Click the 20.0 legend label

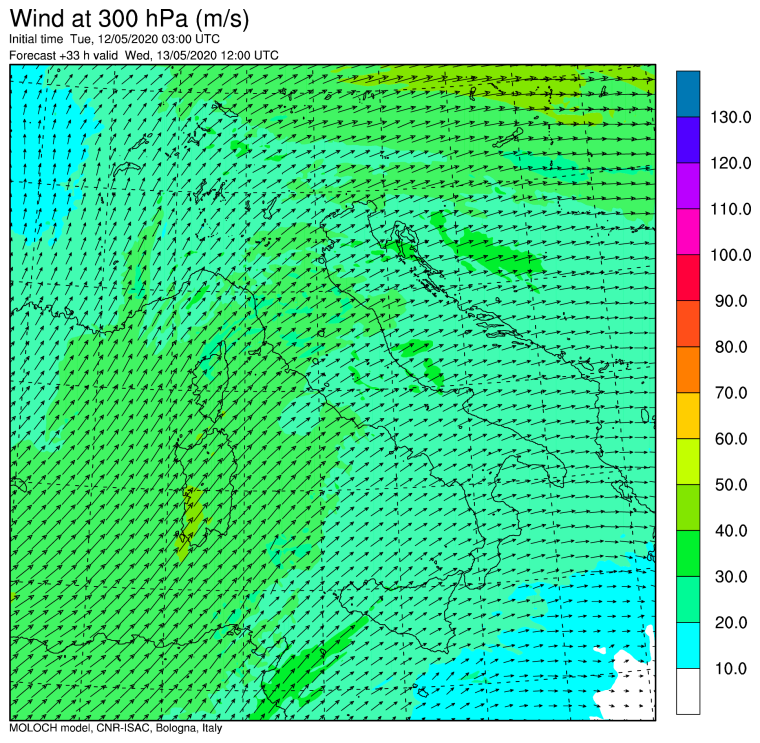pyautogui.click(x=731, y=623)
